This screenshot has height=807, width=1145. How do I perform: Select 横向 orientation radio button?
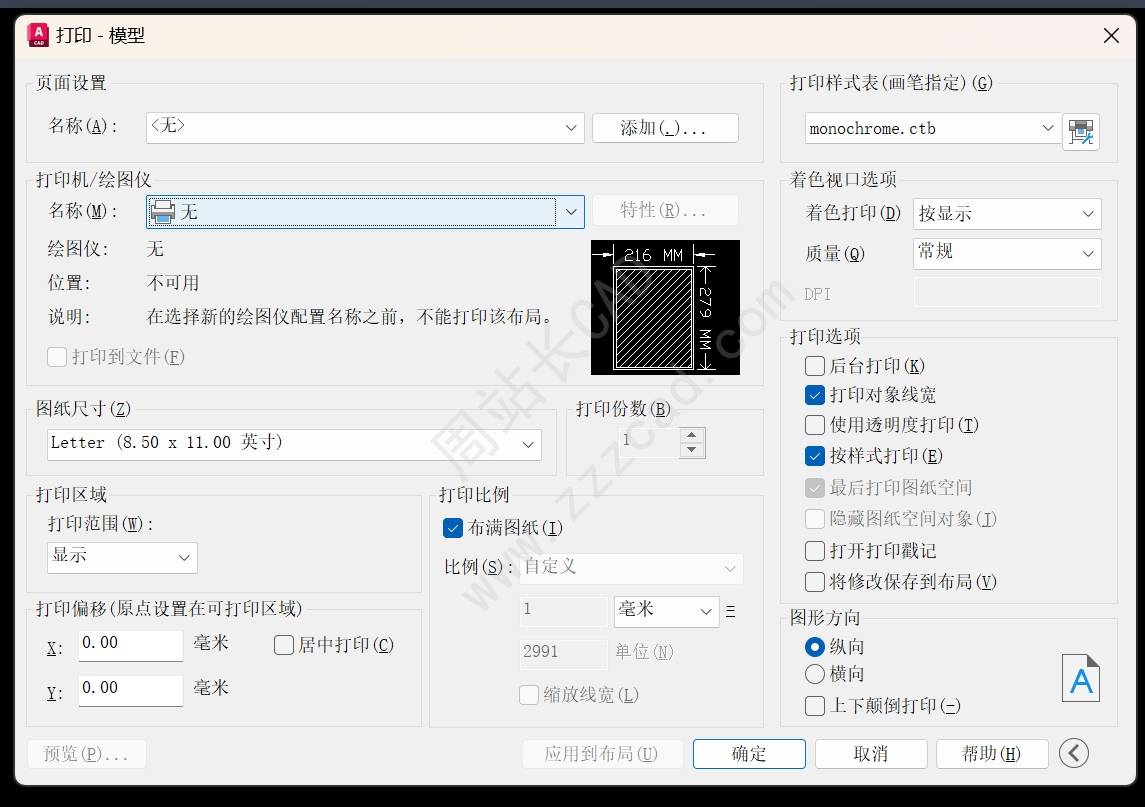(x=814, y=674)
